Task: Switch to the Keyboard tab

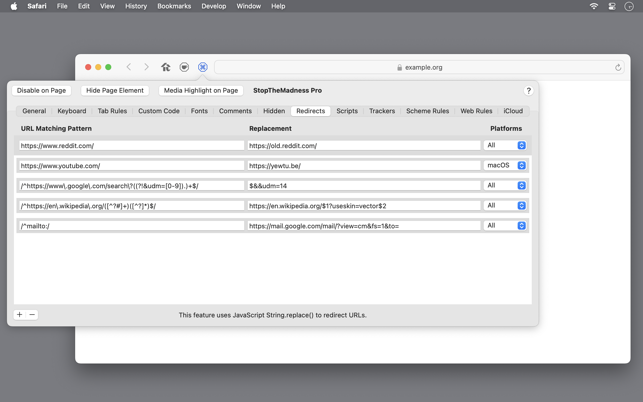Action: [72, 111]
